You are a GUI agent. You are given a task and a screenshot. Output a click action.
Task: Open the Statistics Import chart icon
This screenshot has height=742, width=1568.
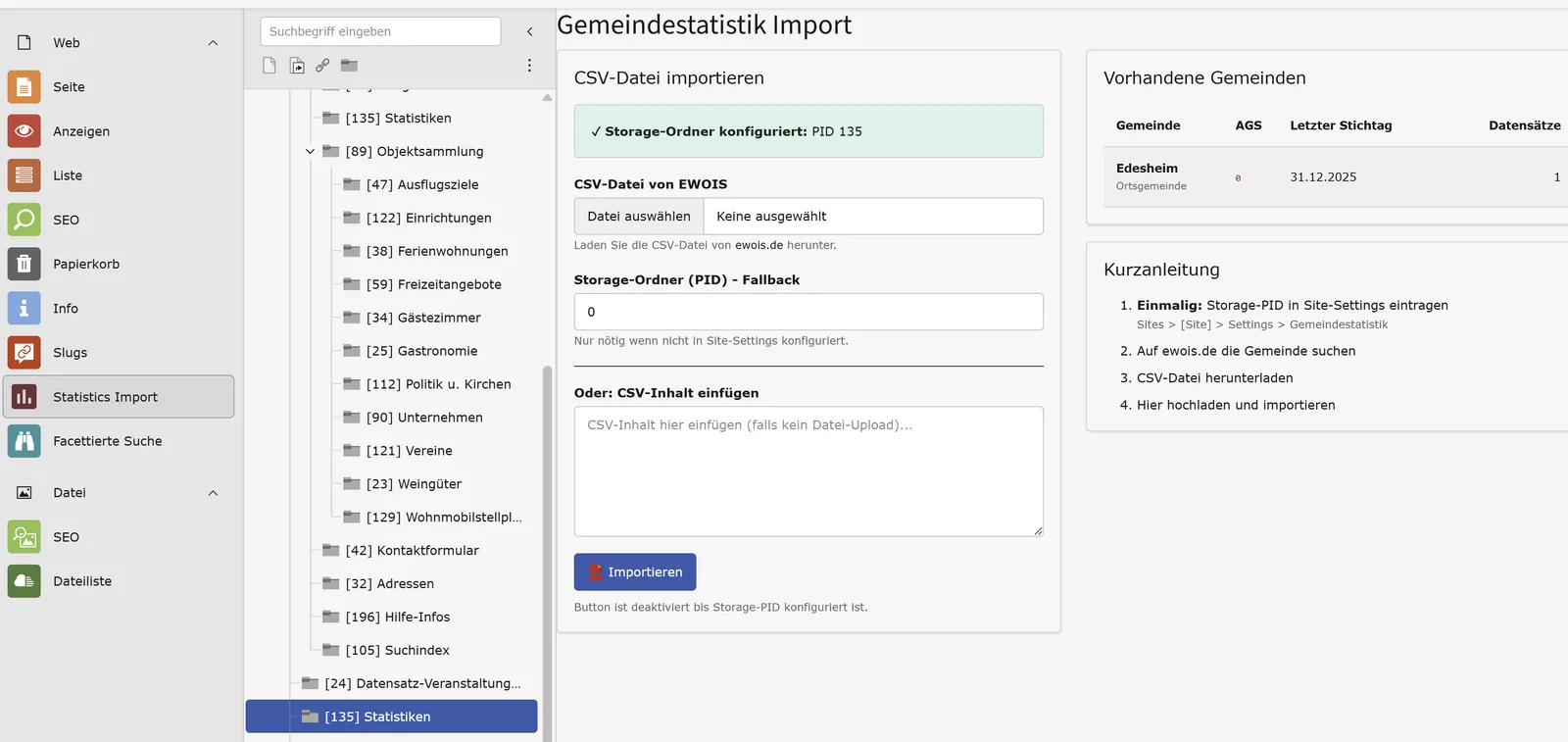coord(24,397)
